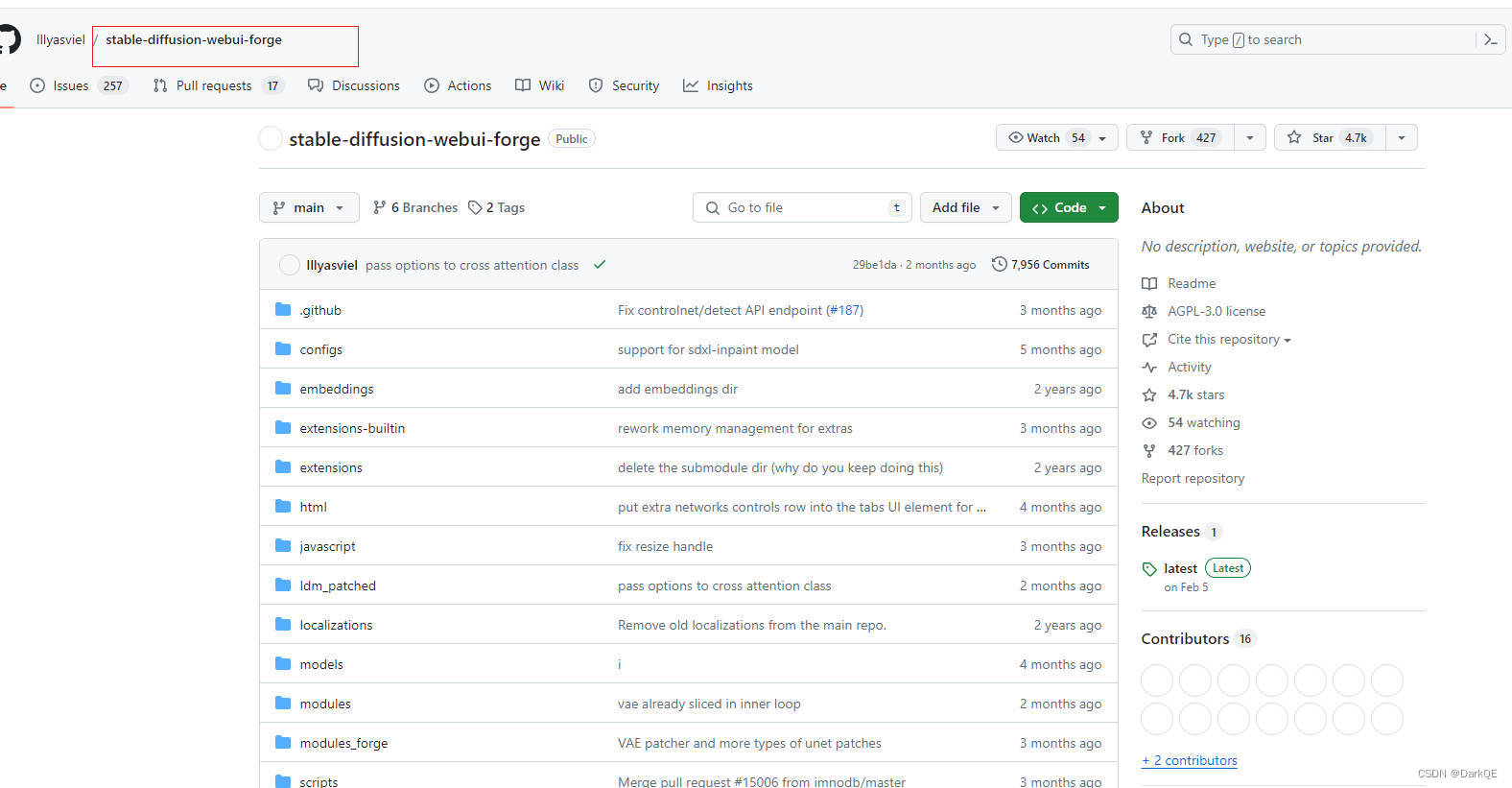The width and height of the screenshot is (1512, 788).
Task: Open the AGPL-3.0 license link
Action: click(x=1217, y=311)
